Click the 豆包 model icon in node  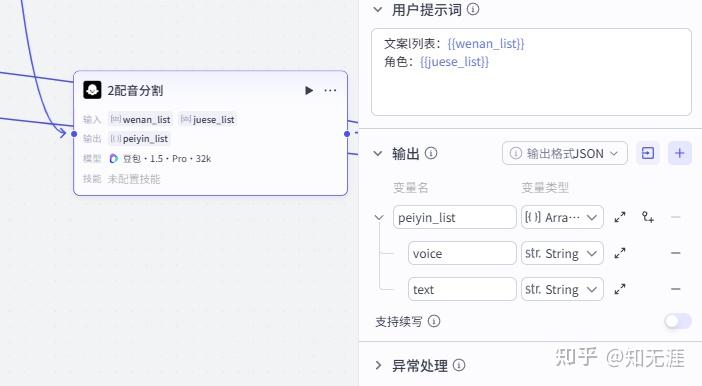(114, 159)
